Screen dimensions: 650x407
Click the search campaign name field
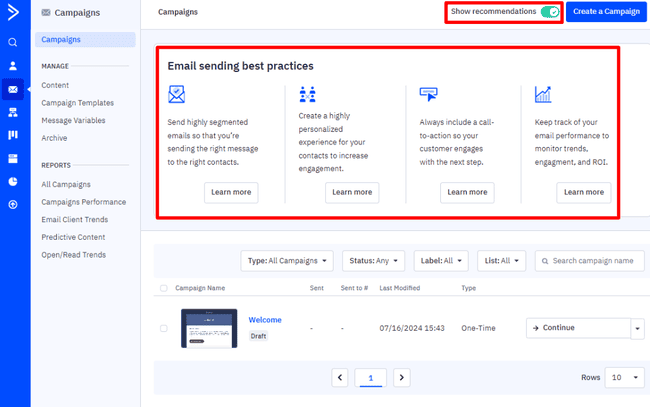(x=591, y=261)
